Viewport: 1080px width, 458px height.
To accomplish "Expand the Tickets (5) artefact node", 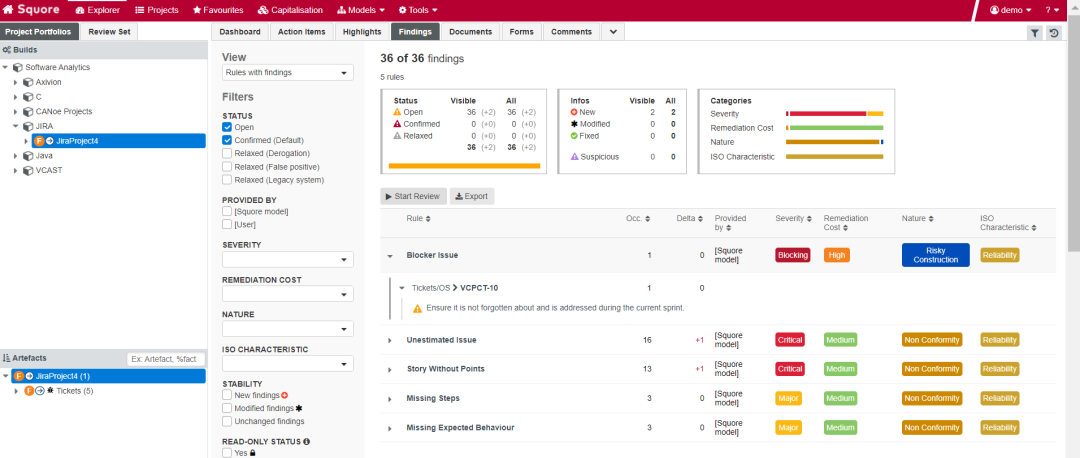I will tap(17, 391).
